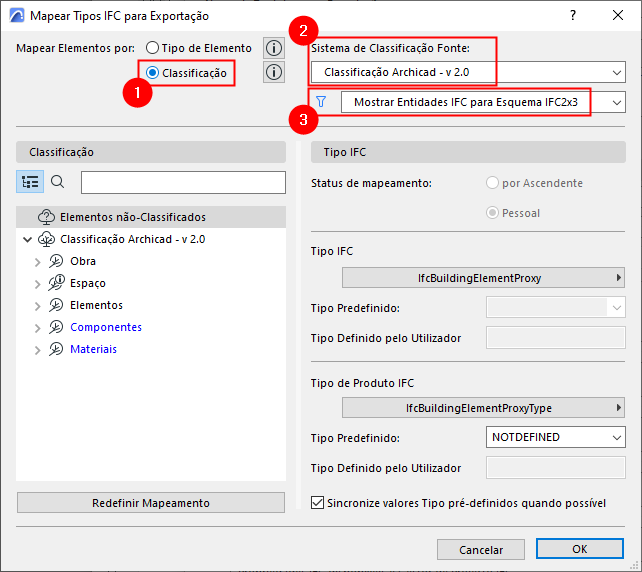The height and width of the screenshot is (572, 642).
Task: Click the Elementos não-Classificados cloud icon
Action: coord(46,217)
